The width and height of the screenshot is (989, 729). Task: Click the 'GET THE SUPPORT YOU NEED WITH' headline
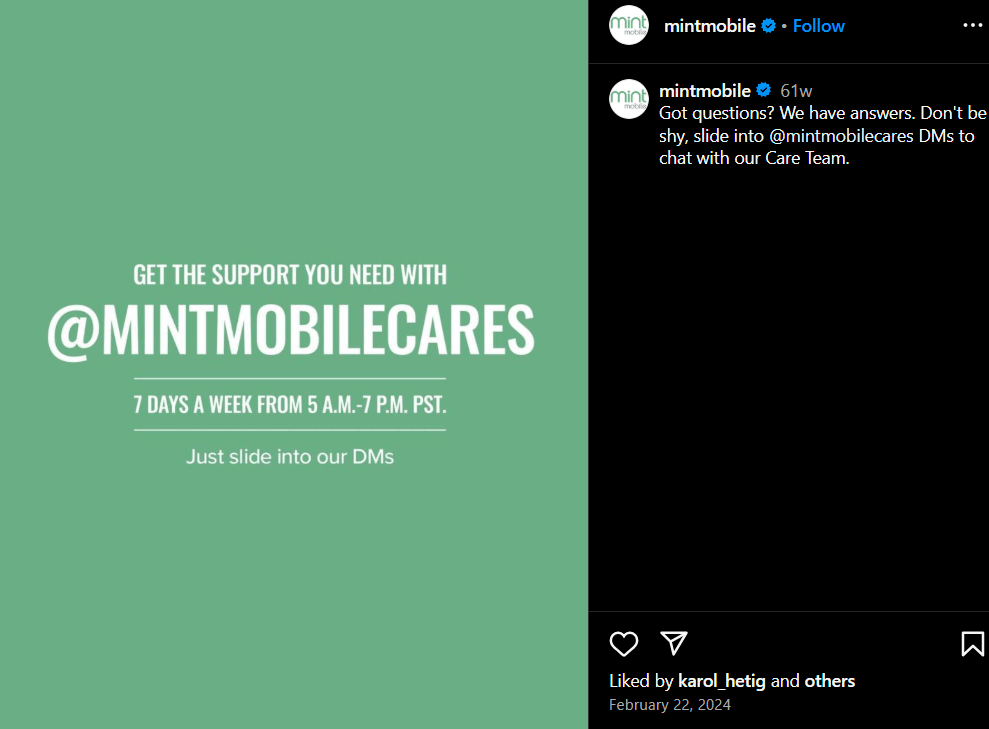(290, 274)
